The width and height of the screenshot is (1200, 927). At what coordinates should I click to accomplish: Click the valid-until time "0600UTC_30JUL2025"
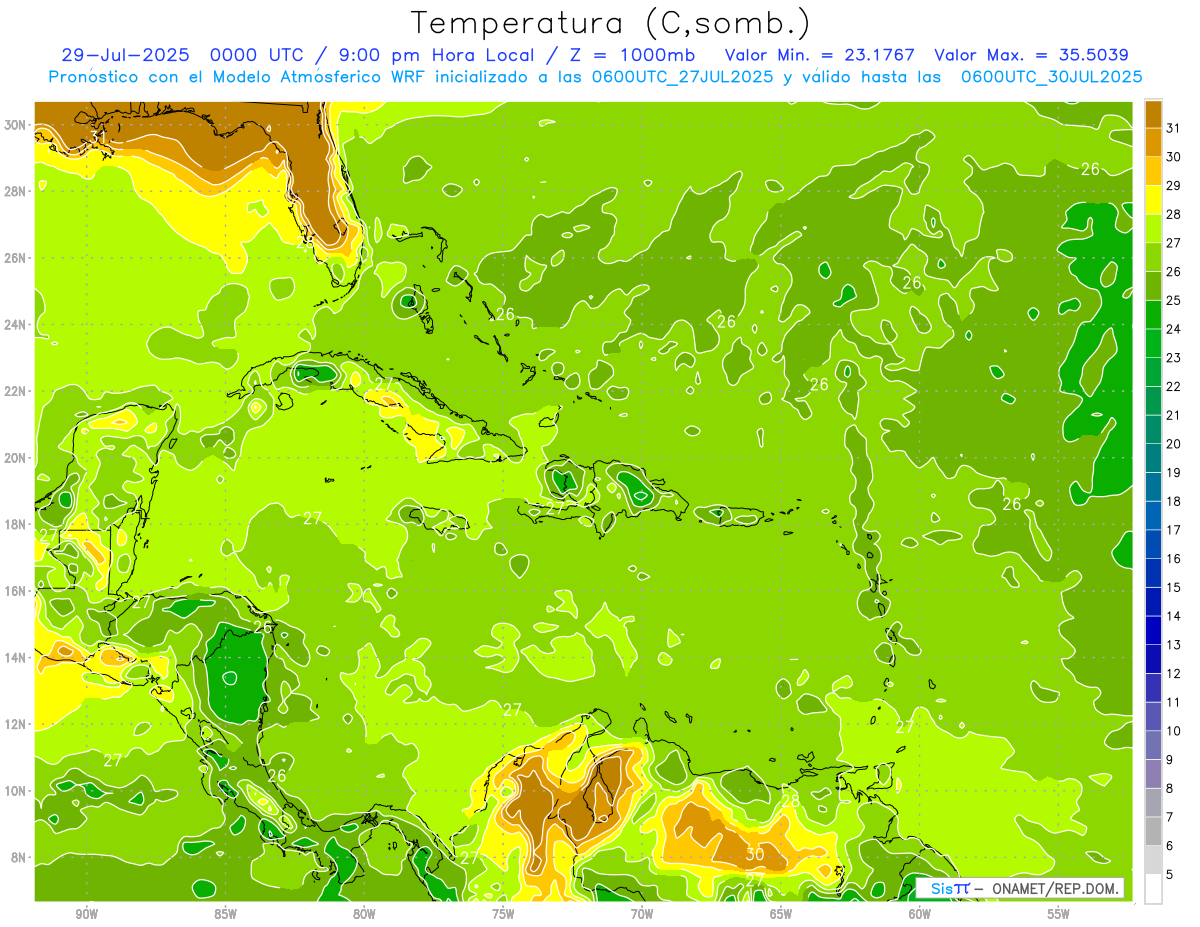pyautogui.click(x=1051, y=77)
